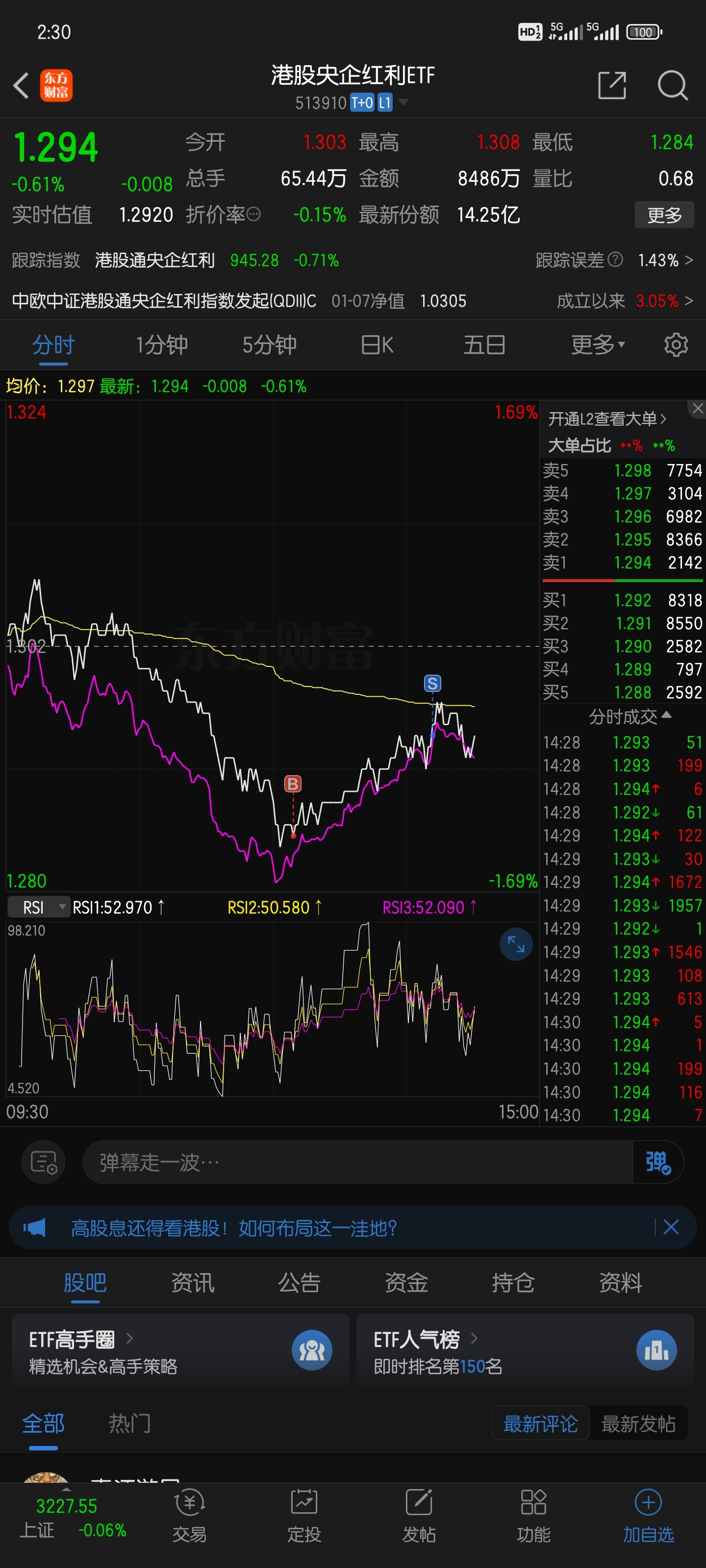Sort by 最新发帖
The height and width of the screenshot is (1568, 706).
pos(638,1423)
